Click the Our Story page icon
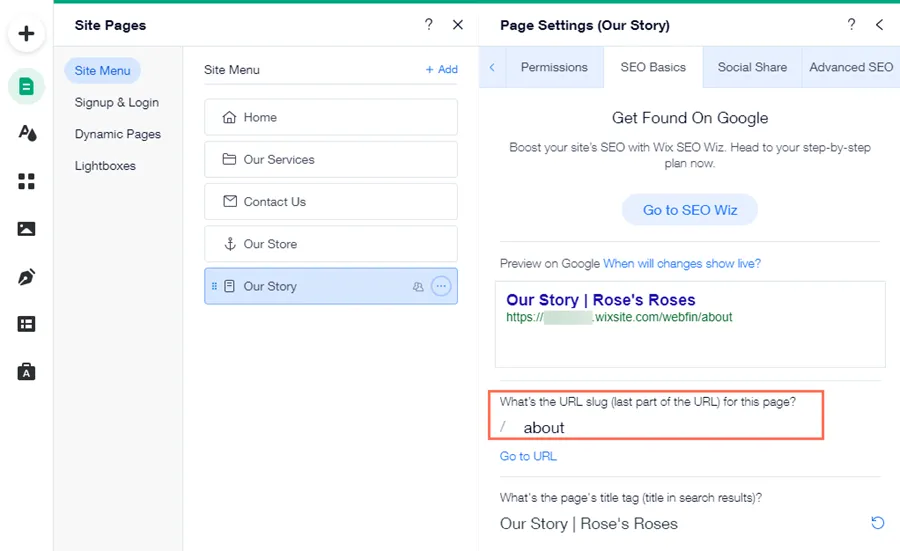Screen dimensions: 900x551 (229, 286)
